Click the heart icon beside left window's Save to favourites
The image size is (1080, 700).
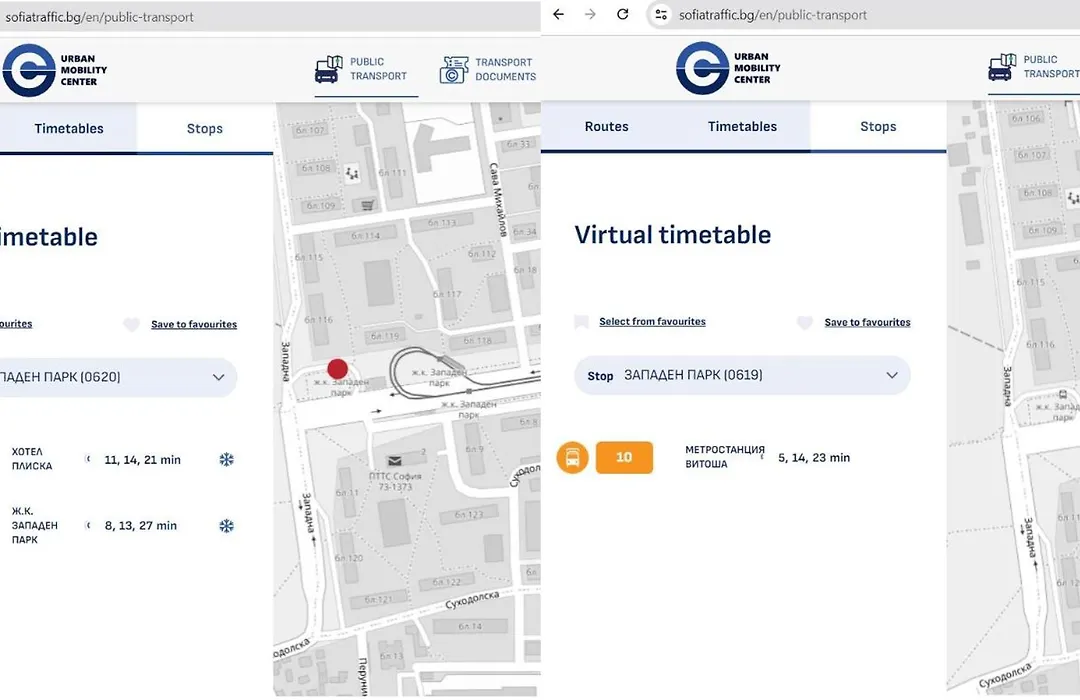pyautogui.click(x=132, y=325)
